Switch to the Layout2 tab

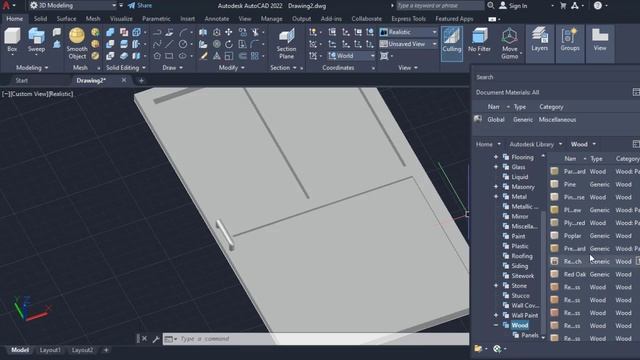pyautogui.click(x=82, y=350)
